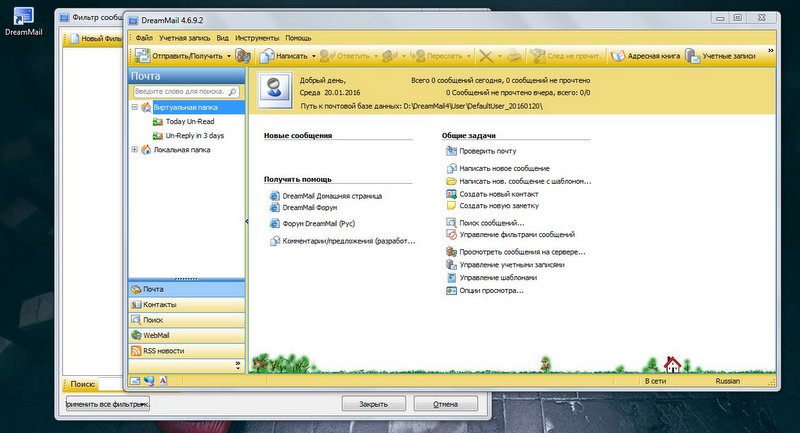Open the DreamMail desktop shortcut
This screenshot has width=800, height=433.
pyautogui.click(x=23, y=21)
